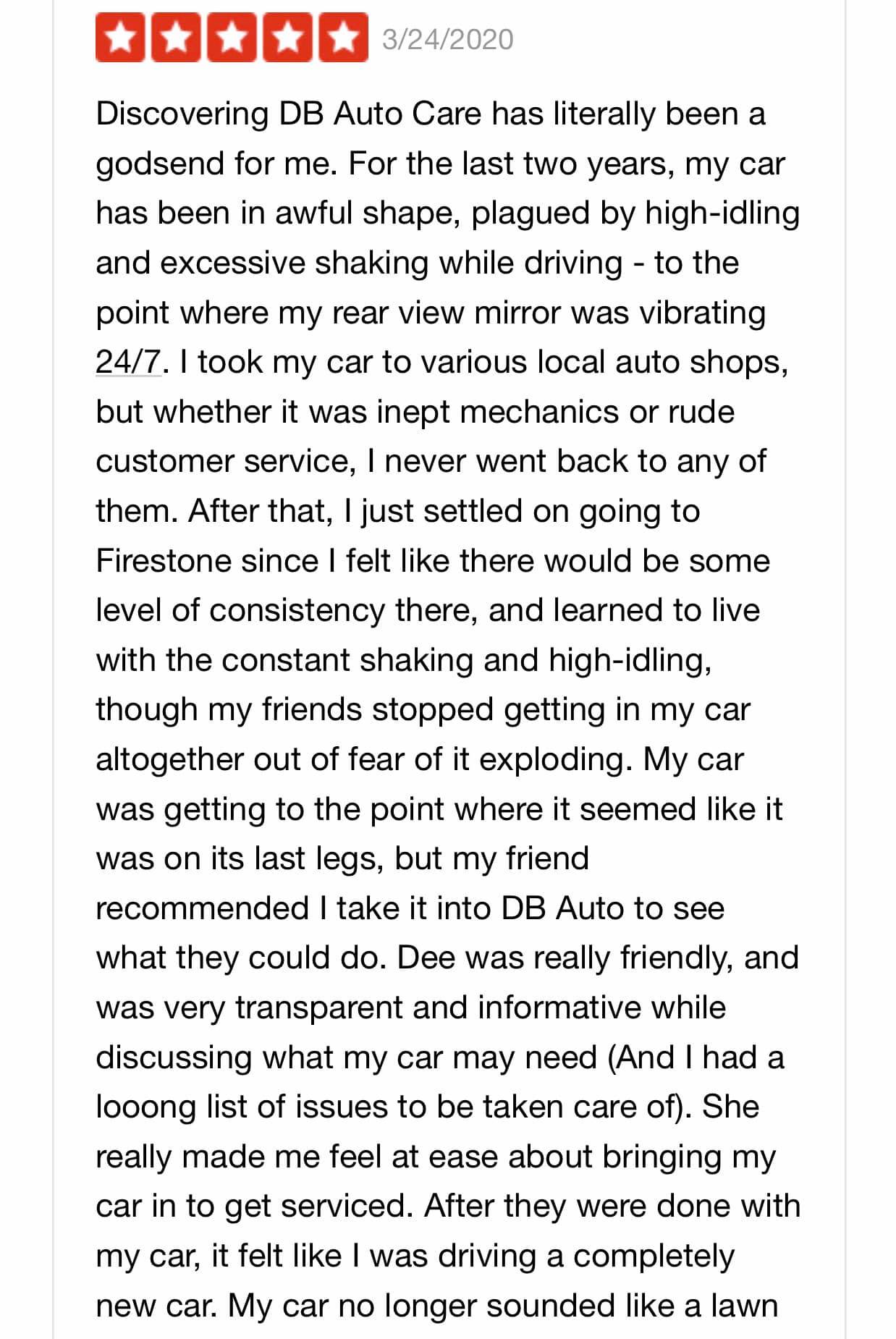The image size is (896, 1339).
Task: Click the word "Discovering" at review start
Action: click(x=182, y=114)
